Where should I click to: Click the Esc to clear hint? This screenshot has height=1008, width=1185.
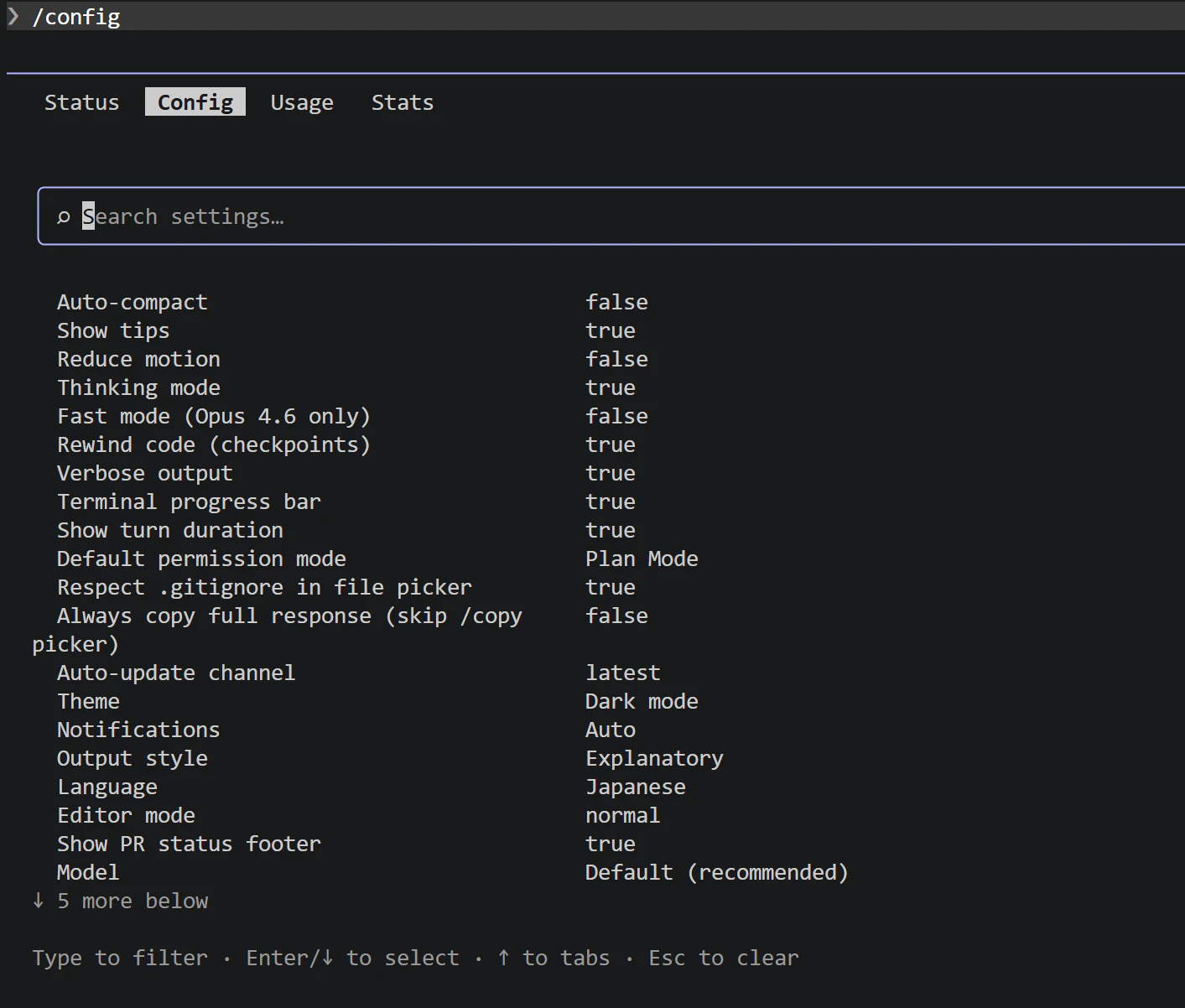click(x=724, y=958)
